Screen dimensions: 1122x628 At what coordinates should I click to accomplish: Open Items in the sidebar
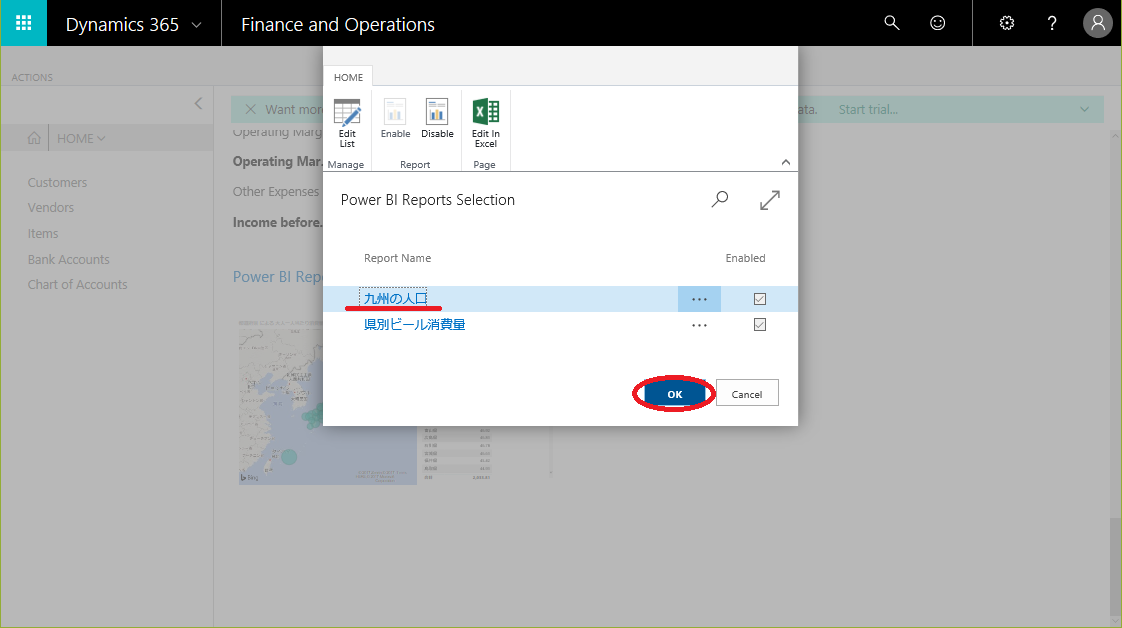43,233
